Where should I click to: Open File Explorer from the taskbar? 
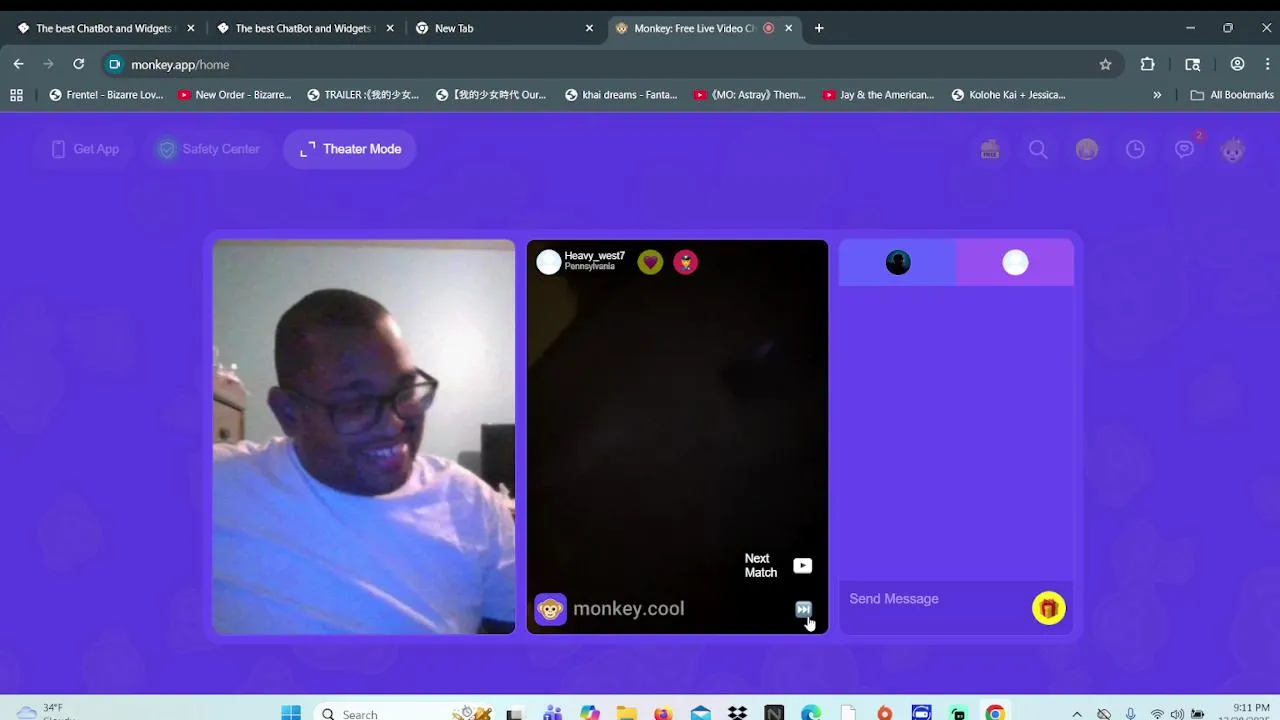click(626, 713)
